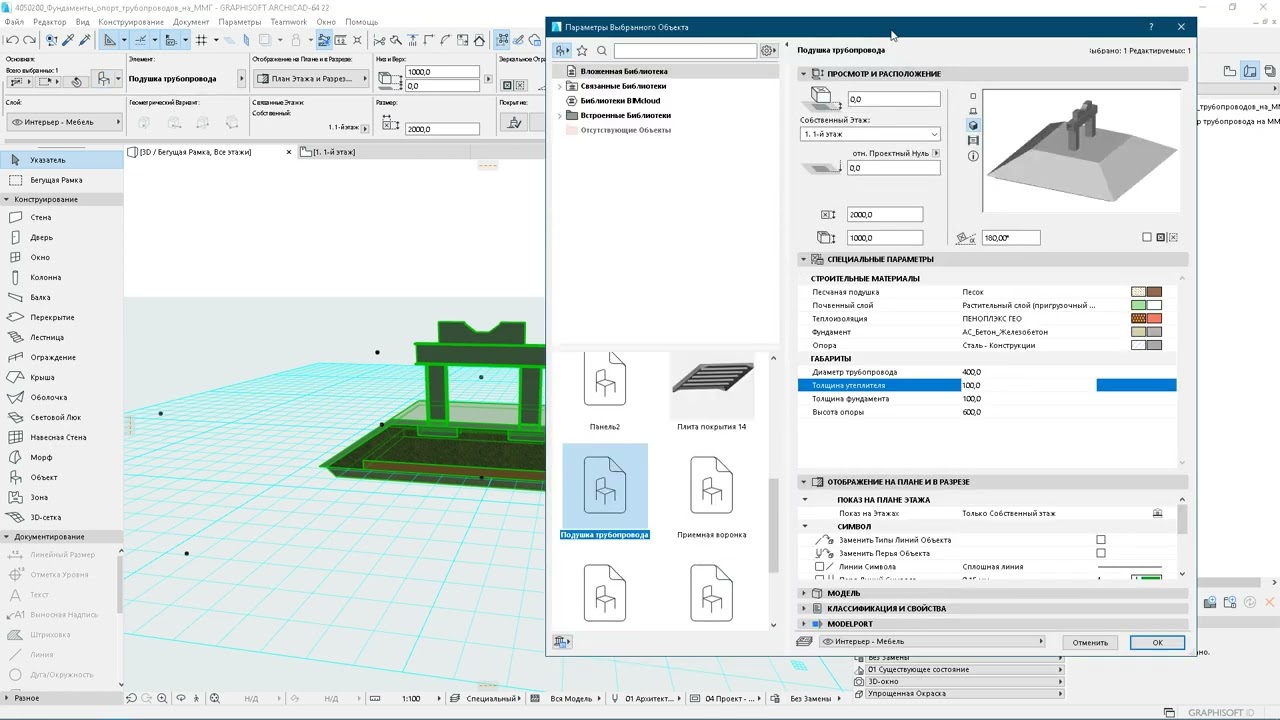Click the Растительный слой material swatch
Screen dimensions: 1280x720
1146,305
